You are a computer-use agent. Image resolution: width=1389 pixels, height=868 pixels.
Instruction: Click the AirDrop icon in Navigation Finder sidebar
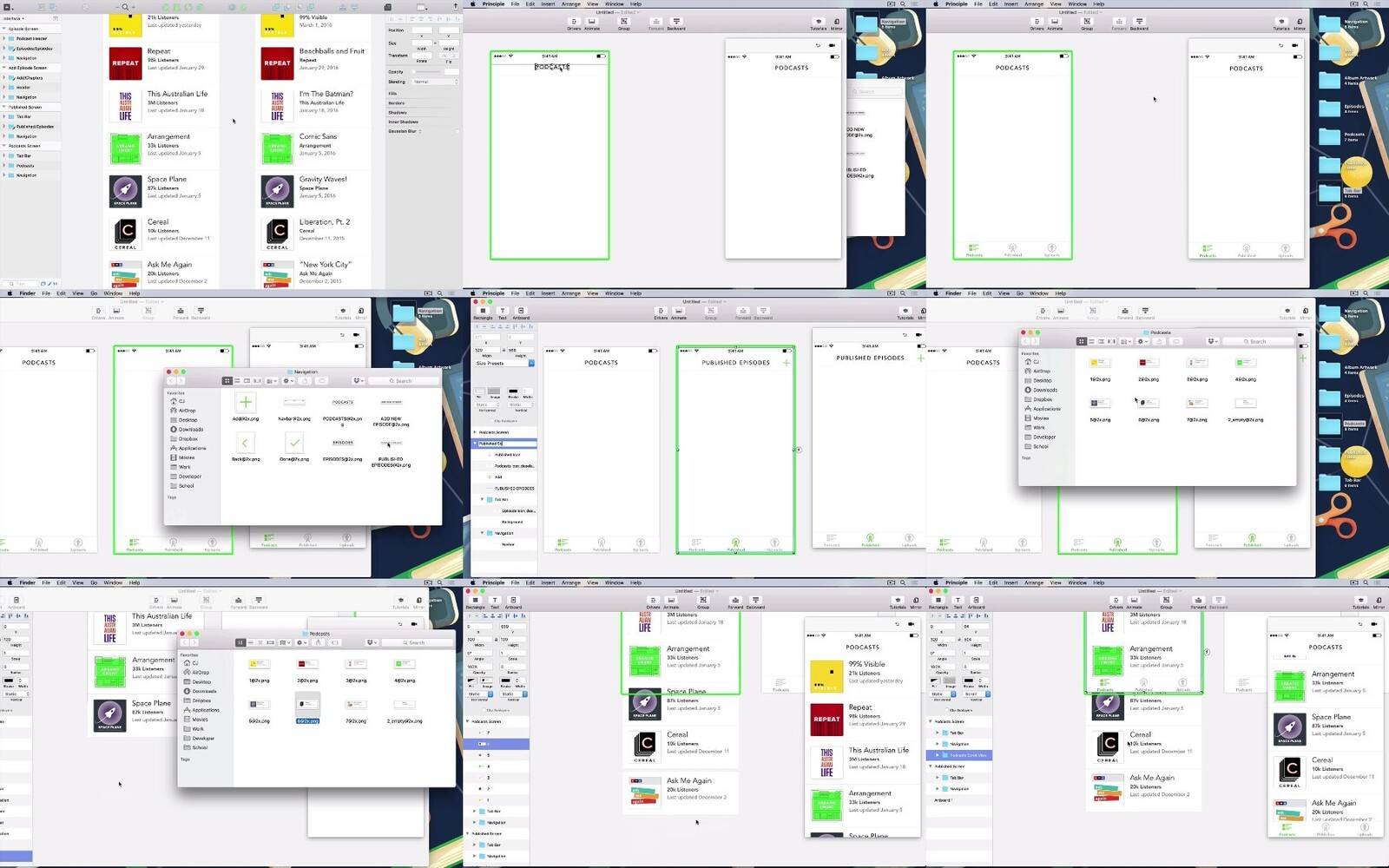pos(174,411)
